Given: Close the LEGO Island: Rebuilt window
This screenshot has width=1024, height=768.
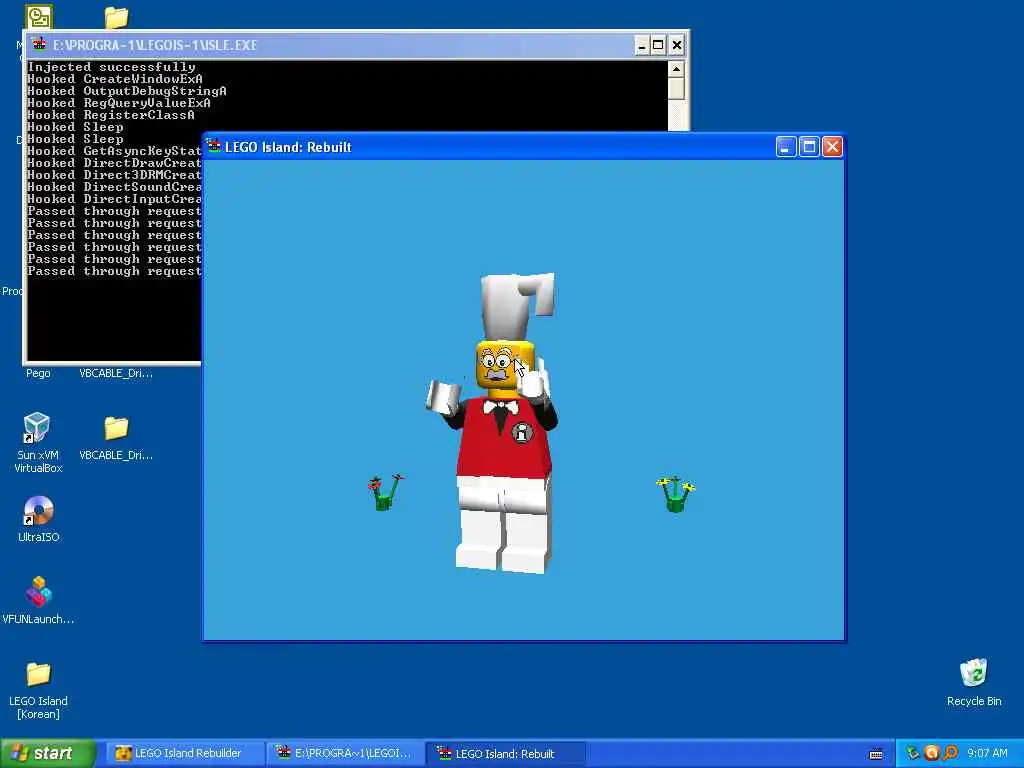Looking at the screenshot, I should click(x=832, y=147).
